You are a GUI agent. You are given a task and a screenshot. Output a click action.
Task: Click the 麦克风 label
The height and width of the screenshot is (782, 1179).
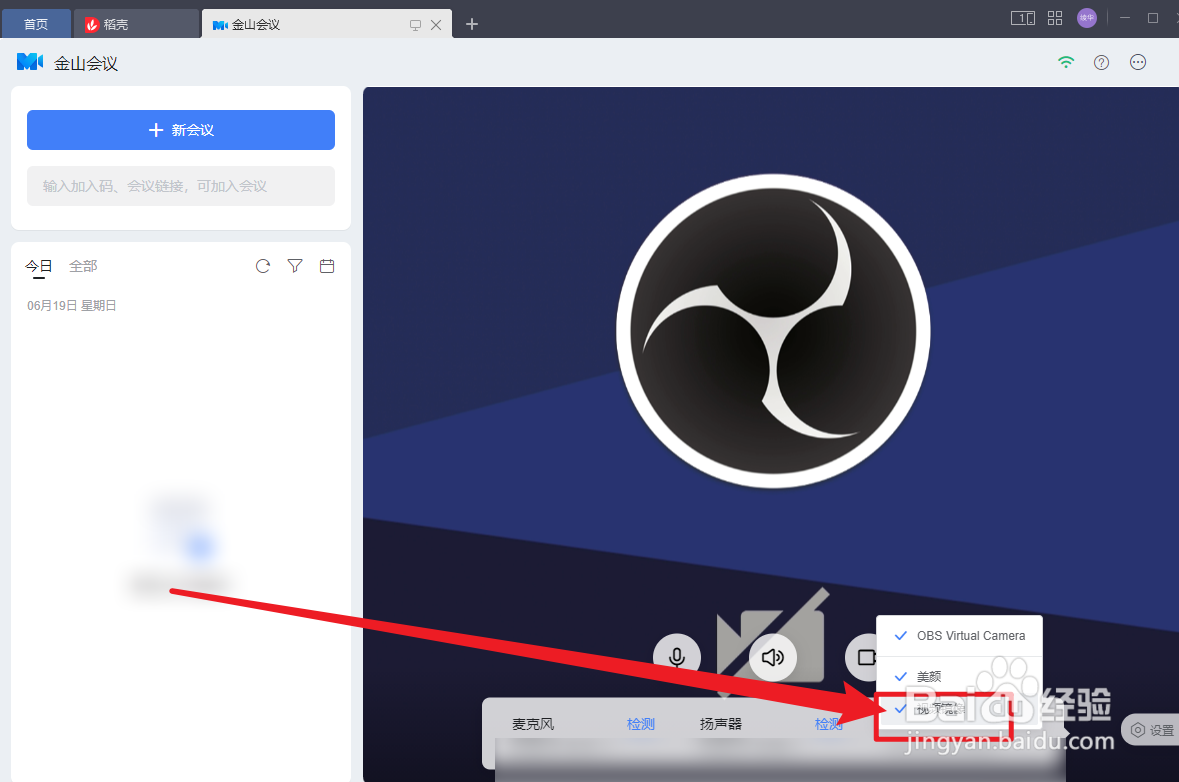coord(533,724)
